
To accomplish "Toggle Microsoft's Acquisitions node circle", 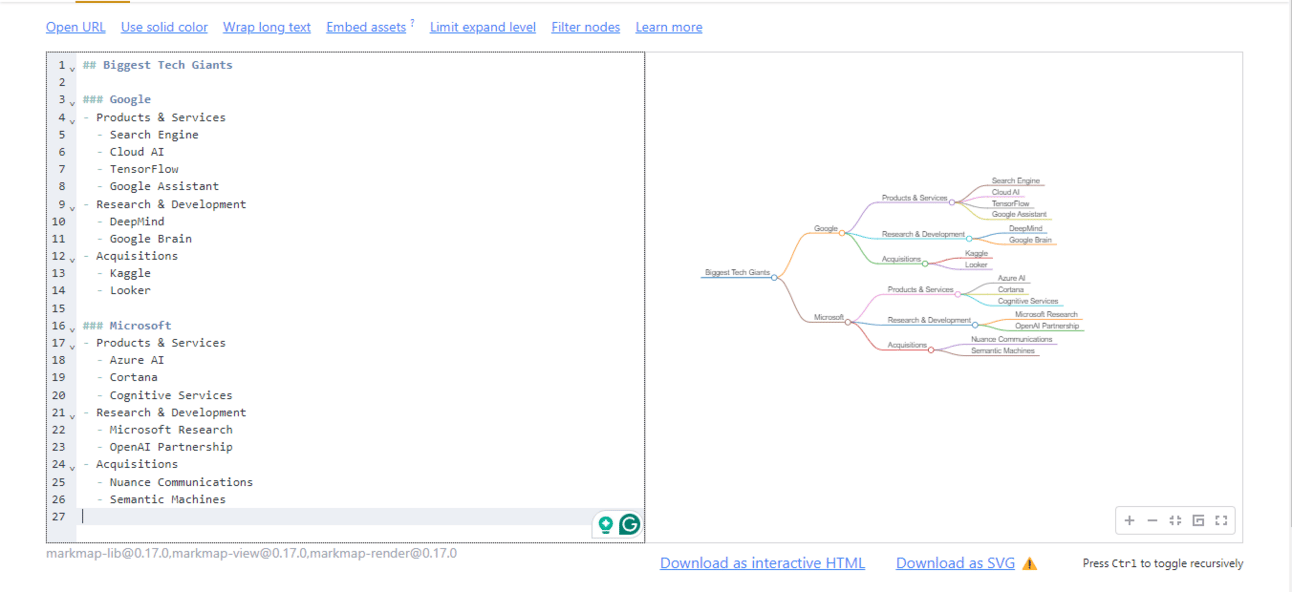I will click(x=931, y=349).
